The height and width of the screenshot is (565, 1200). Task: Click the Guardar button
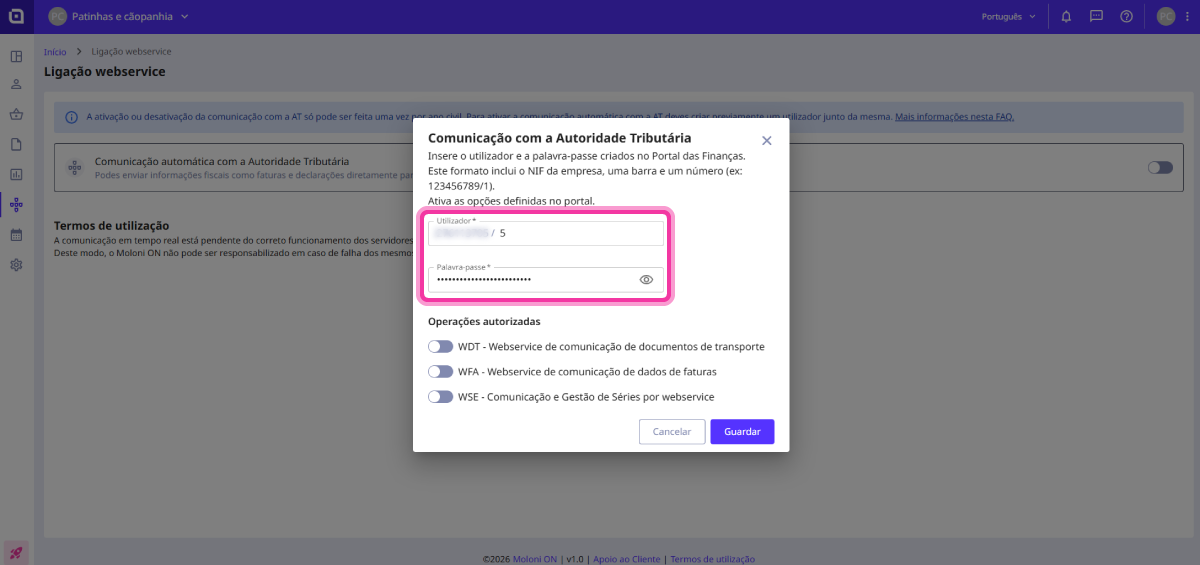pyautogui.click(x=742, y=432)
